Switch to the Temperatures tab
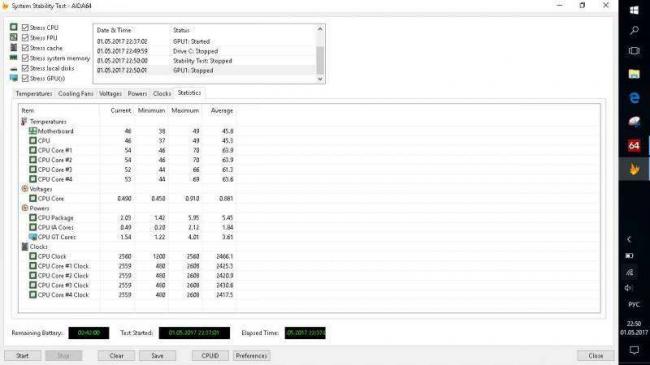This screenshot has width=650, height=365. [34, 94]
